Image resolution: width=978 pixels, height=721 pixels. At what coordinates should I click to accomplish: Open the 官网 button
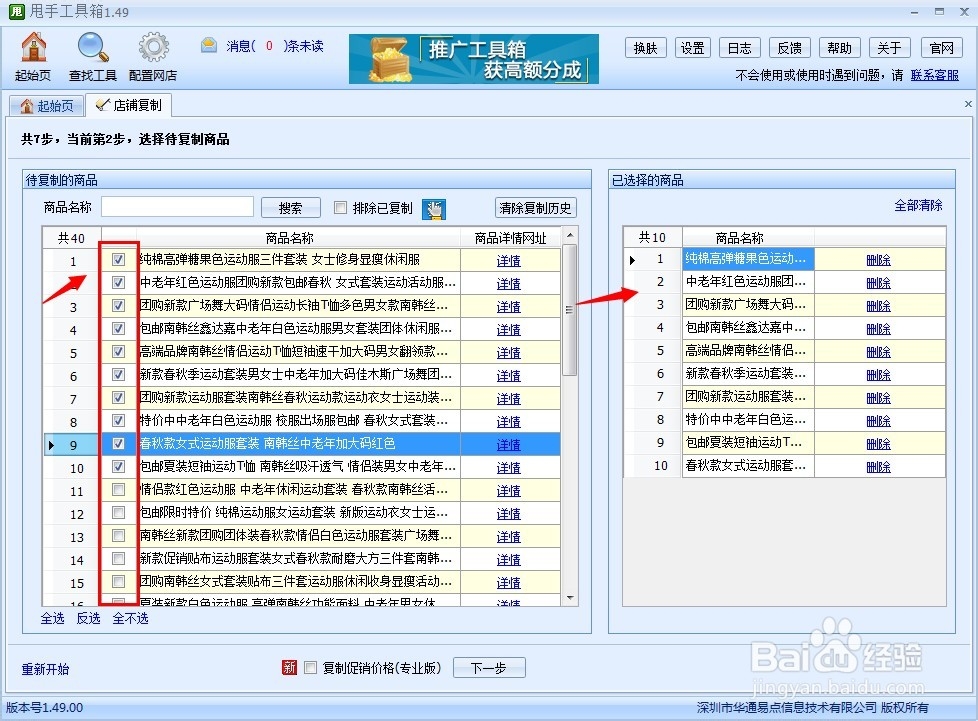(941, 48)
